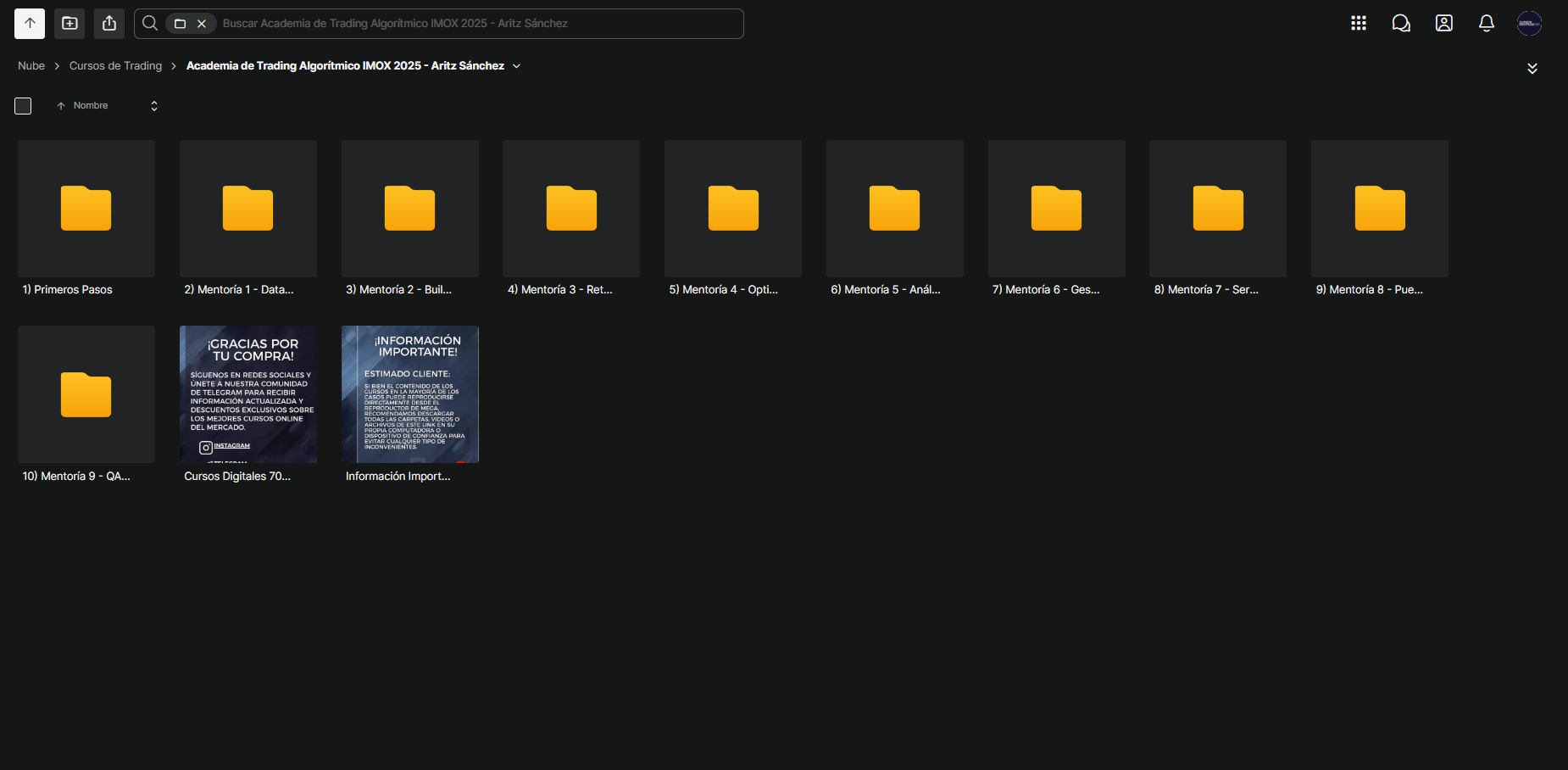Open the share icon in toolbar

(x=109, y=24)
